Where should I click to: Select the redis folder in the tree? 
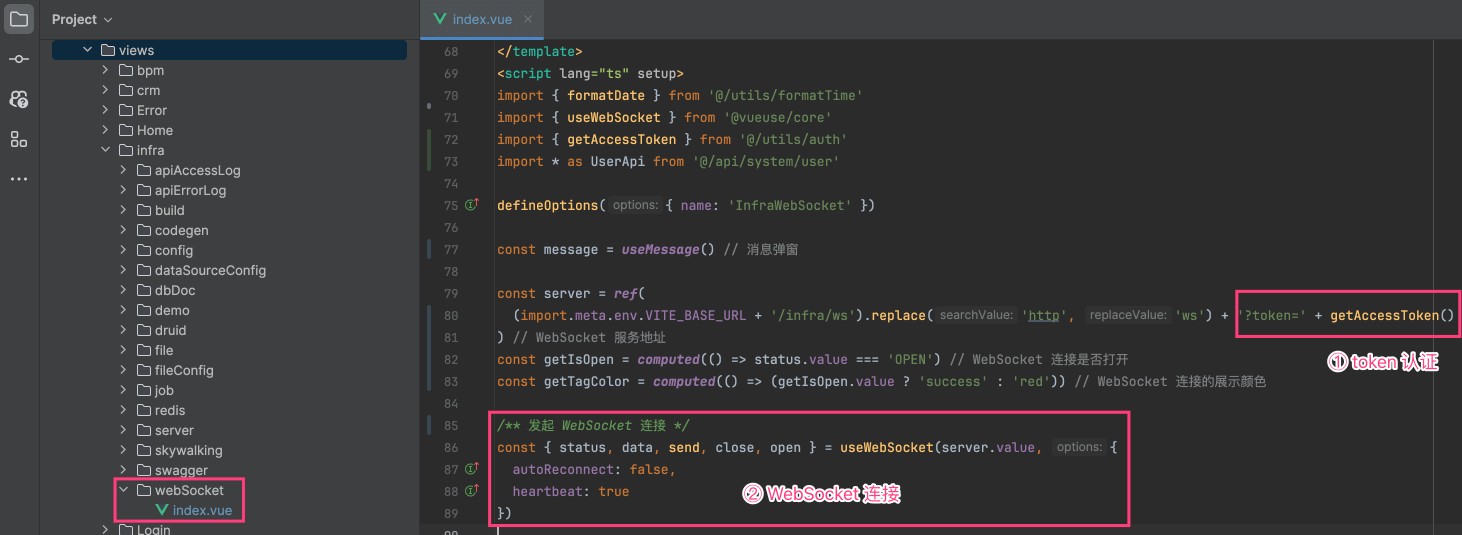169,410
